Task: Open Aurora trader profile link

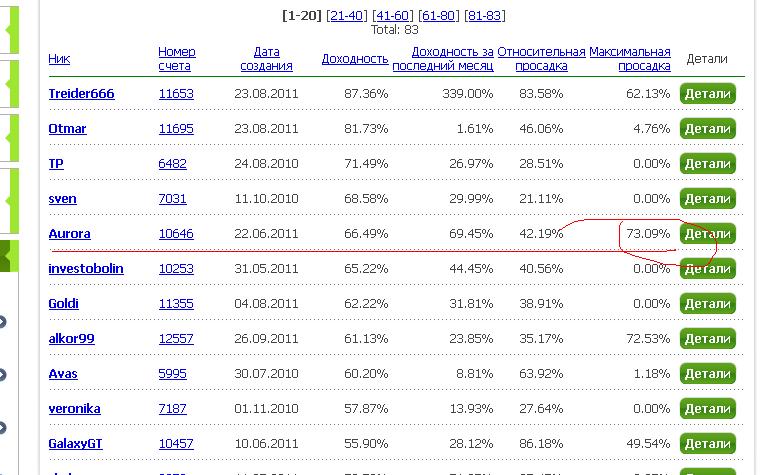Action: (x=69, y=234)
